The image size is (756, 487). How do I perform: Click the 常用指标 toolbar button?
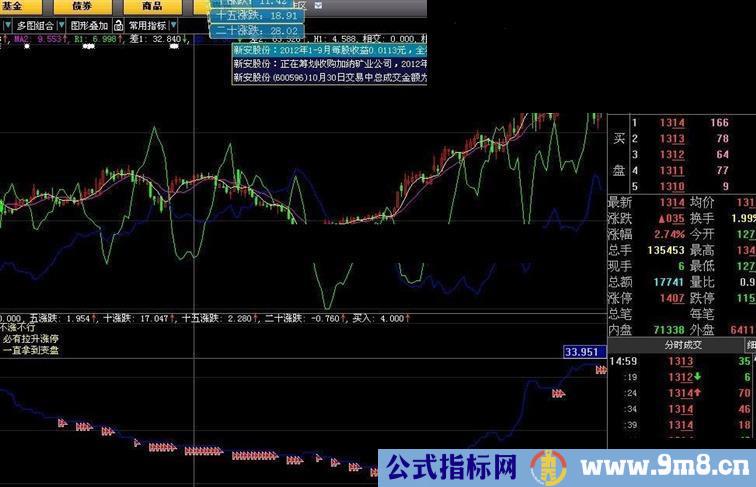click(147, 26)
